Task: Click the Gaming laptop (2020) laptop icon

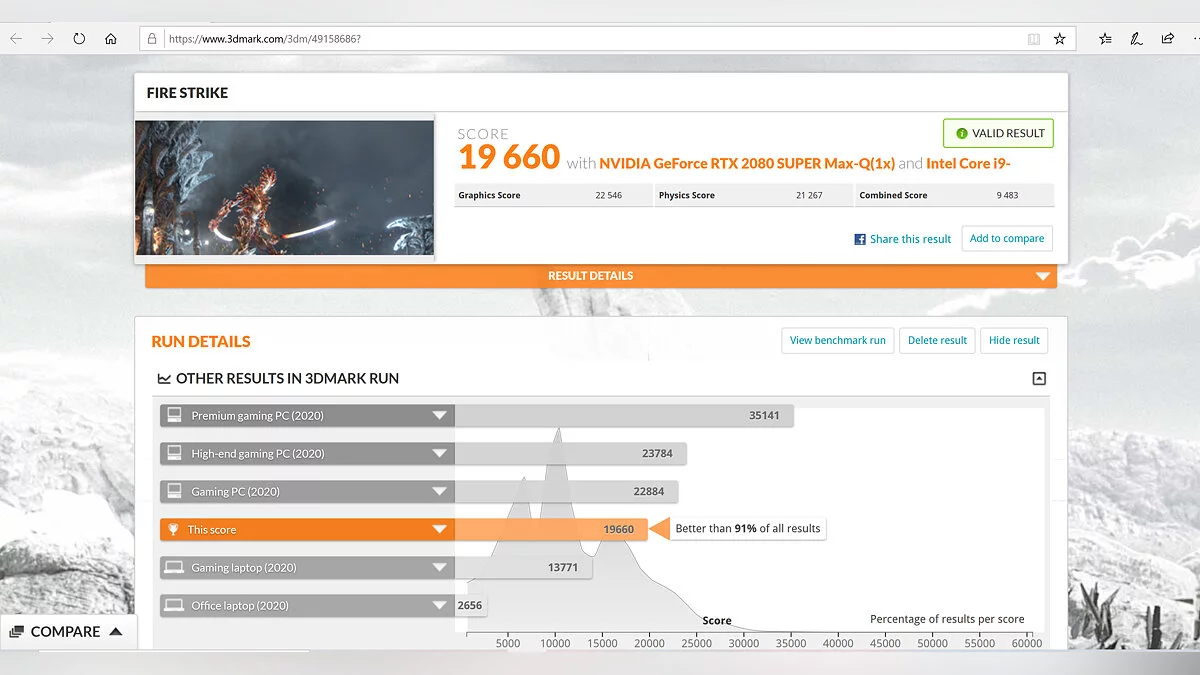Action: [174, 567]
